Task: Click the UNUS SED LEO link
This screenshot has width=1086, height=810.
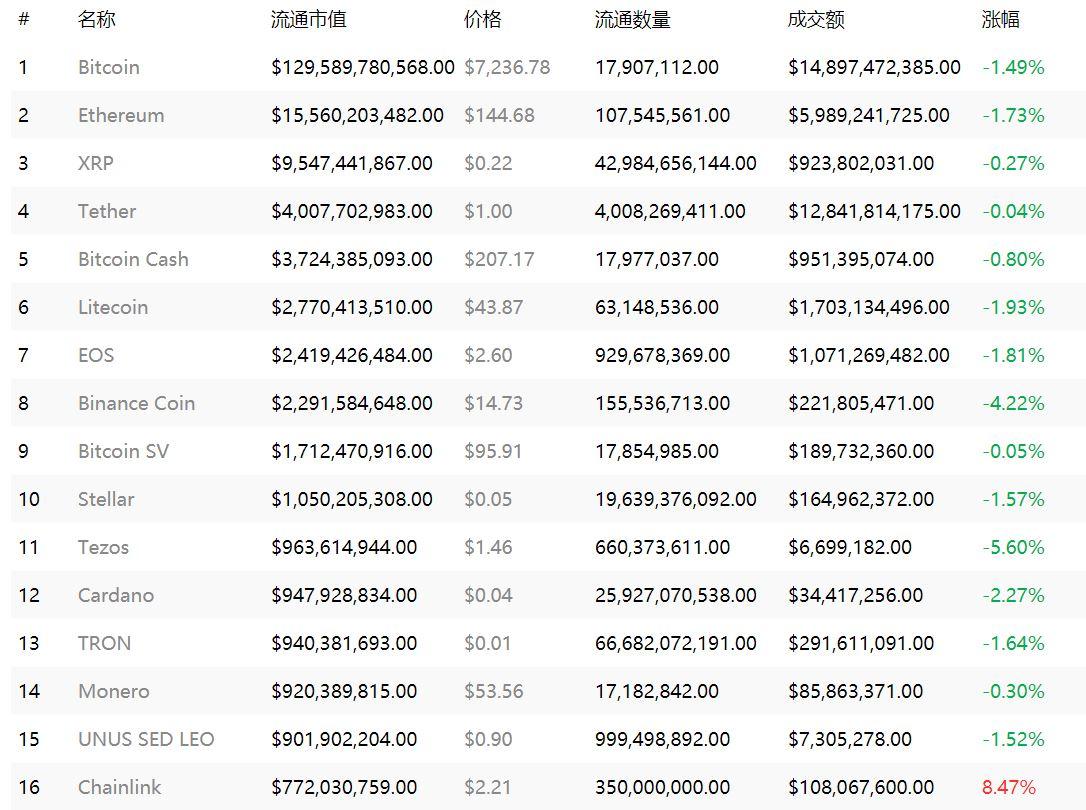Action: (146, 739)
